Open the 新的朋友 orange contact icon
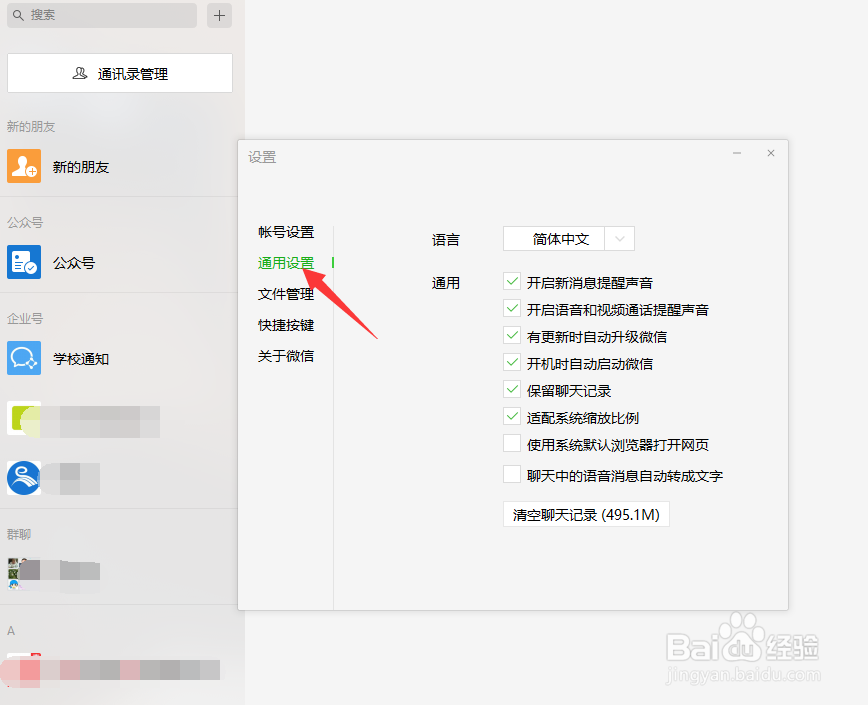Screen dimensions: 868x705 point(24,166)
